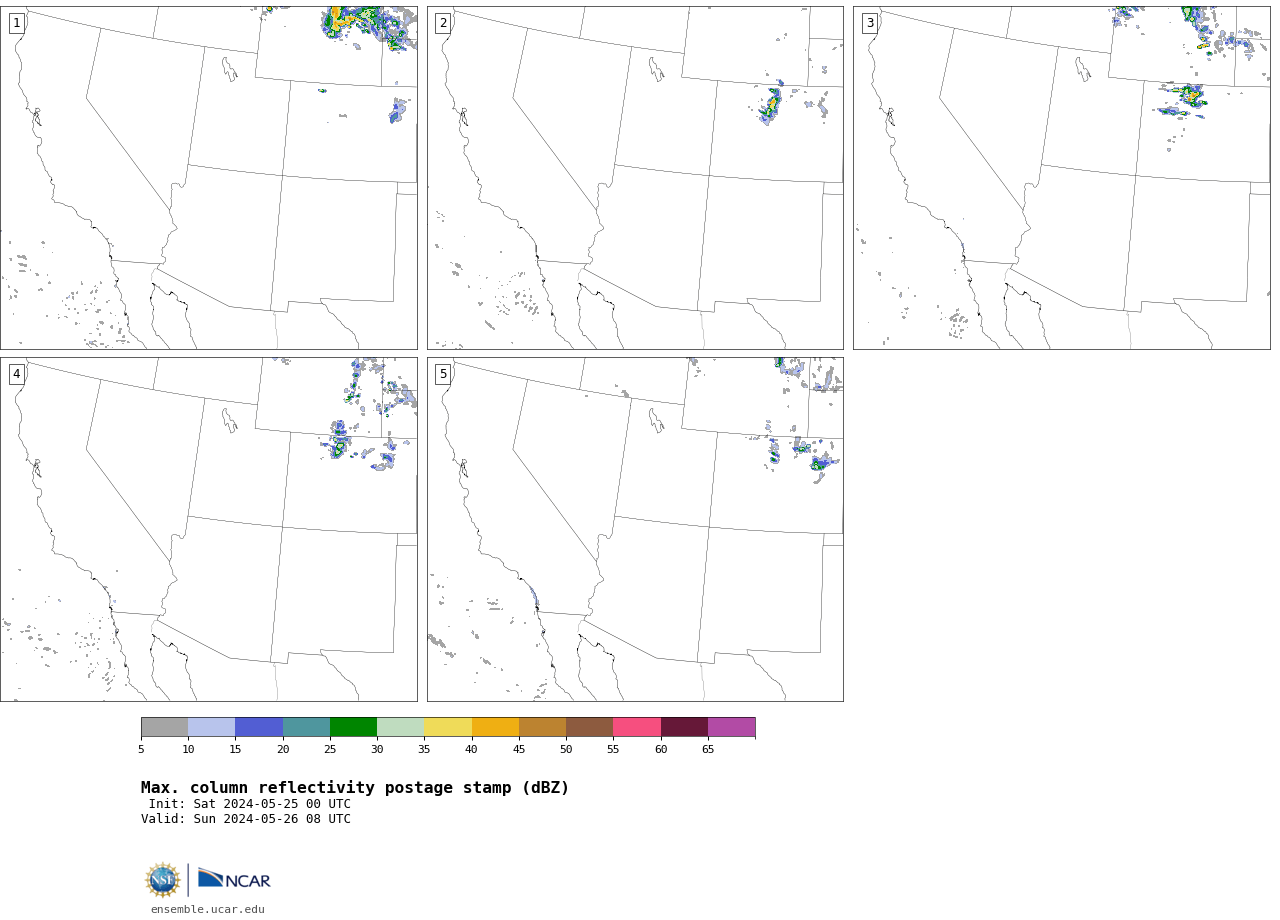Pick the brown 50–55 dBZ swatch

click(590, 727)
